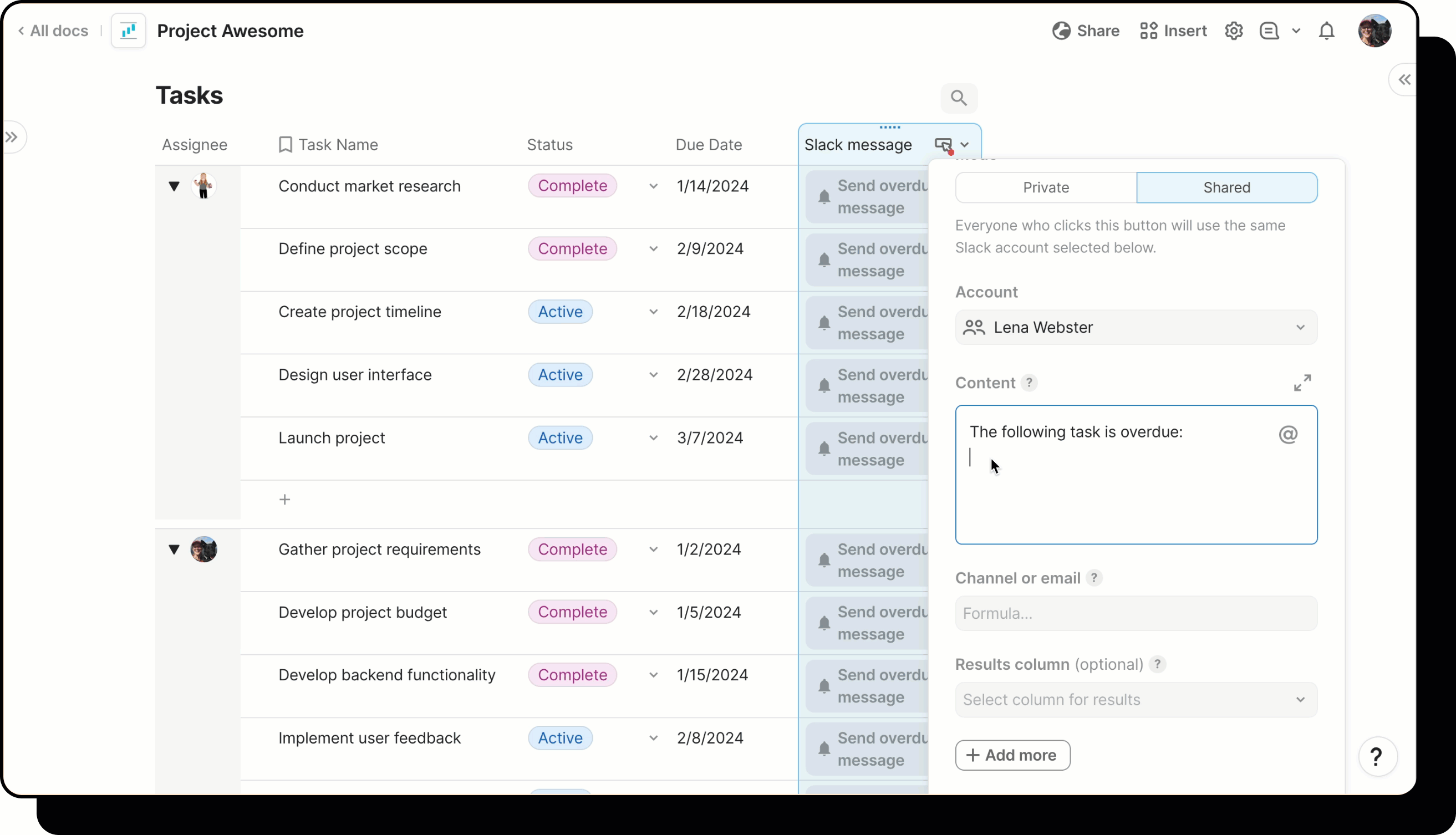The height and width of the screenshot is (835, 1456).
Task: Open status dropdown for Launch project
Action: tap(653, 438)
